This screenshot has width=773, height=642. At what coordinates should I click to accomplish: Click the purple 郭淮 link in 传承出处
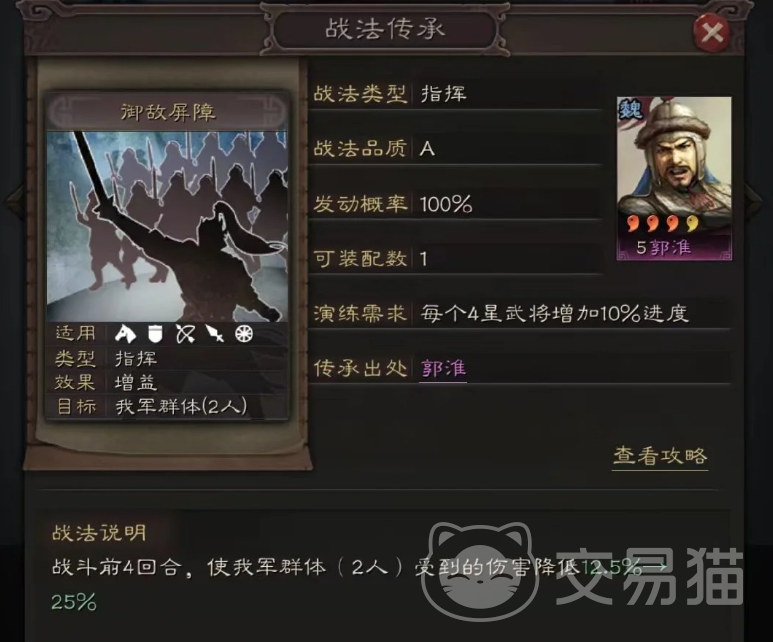coord(443,368)
